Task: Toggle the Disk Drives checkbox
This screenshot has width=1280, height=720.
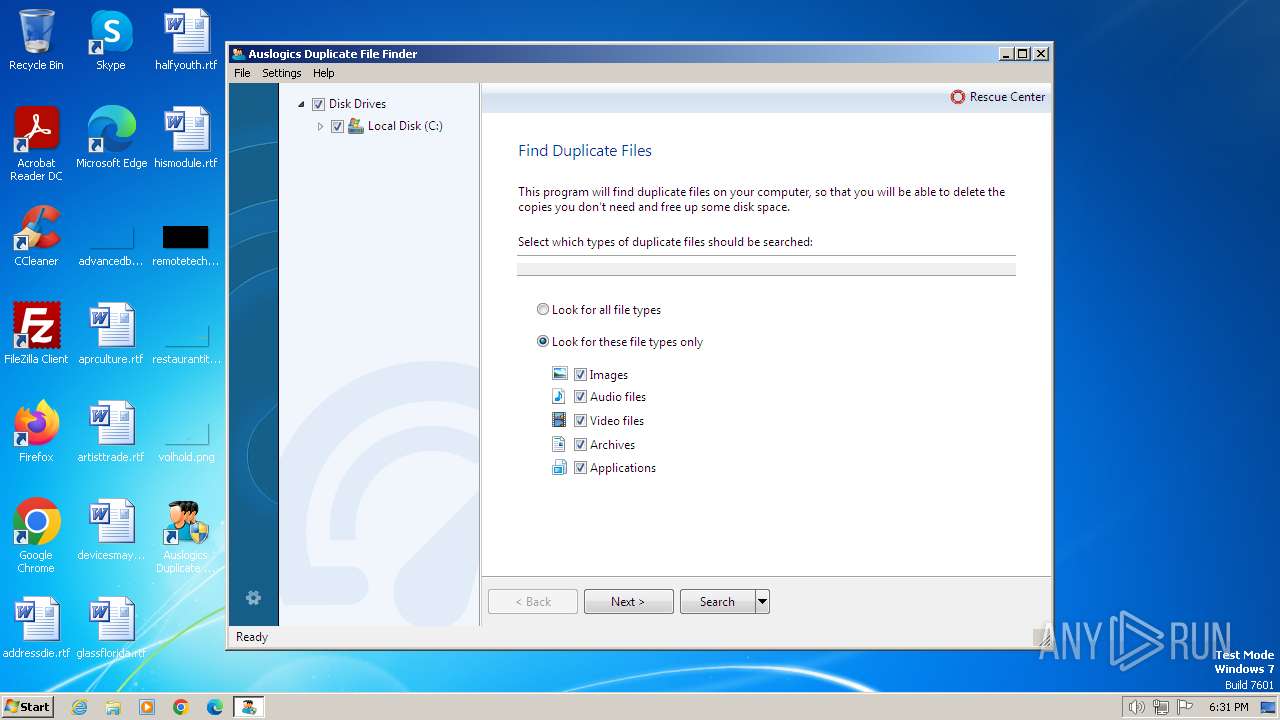Action: pos(318,104)
